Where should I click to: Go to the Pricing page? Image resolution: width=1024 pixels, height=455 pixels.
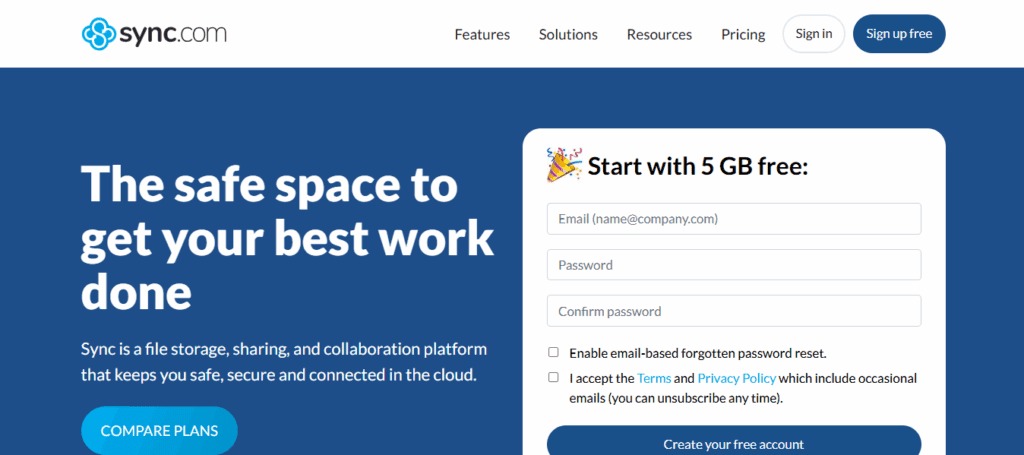[743, 35]
